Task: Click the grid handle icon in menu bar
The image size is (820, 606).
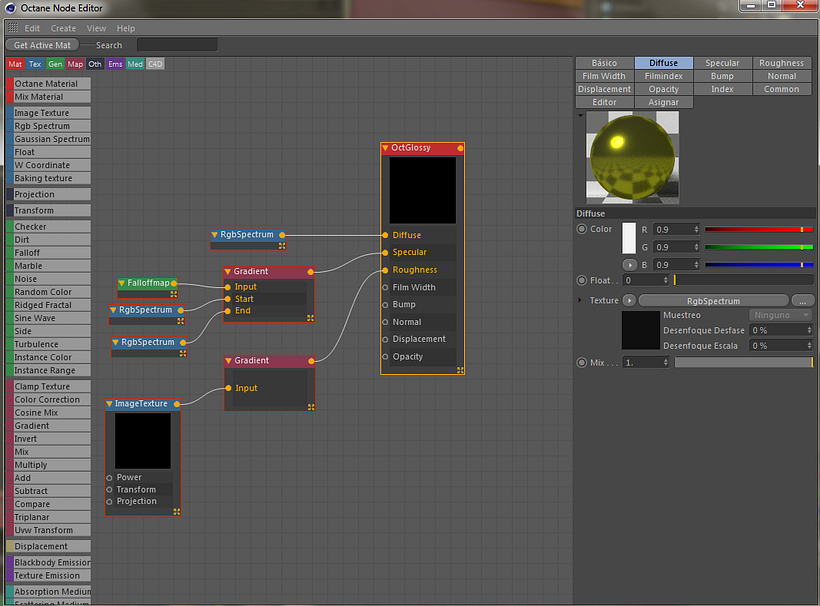Action: click(x=13, y=28)
